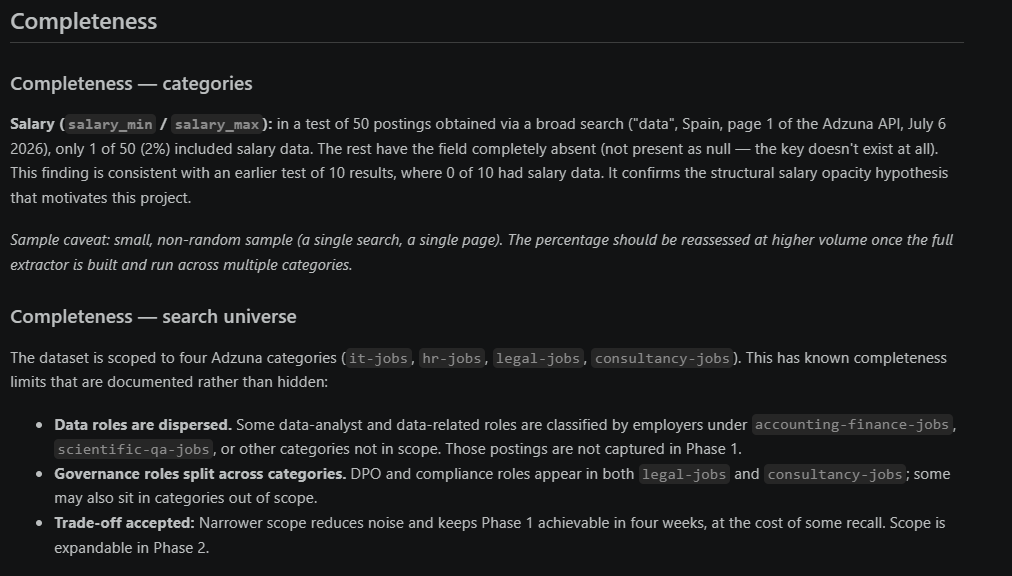The image size is (1012, 576).
Task: Click the it-jobs code label
Action: coord(378,358)
